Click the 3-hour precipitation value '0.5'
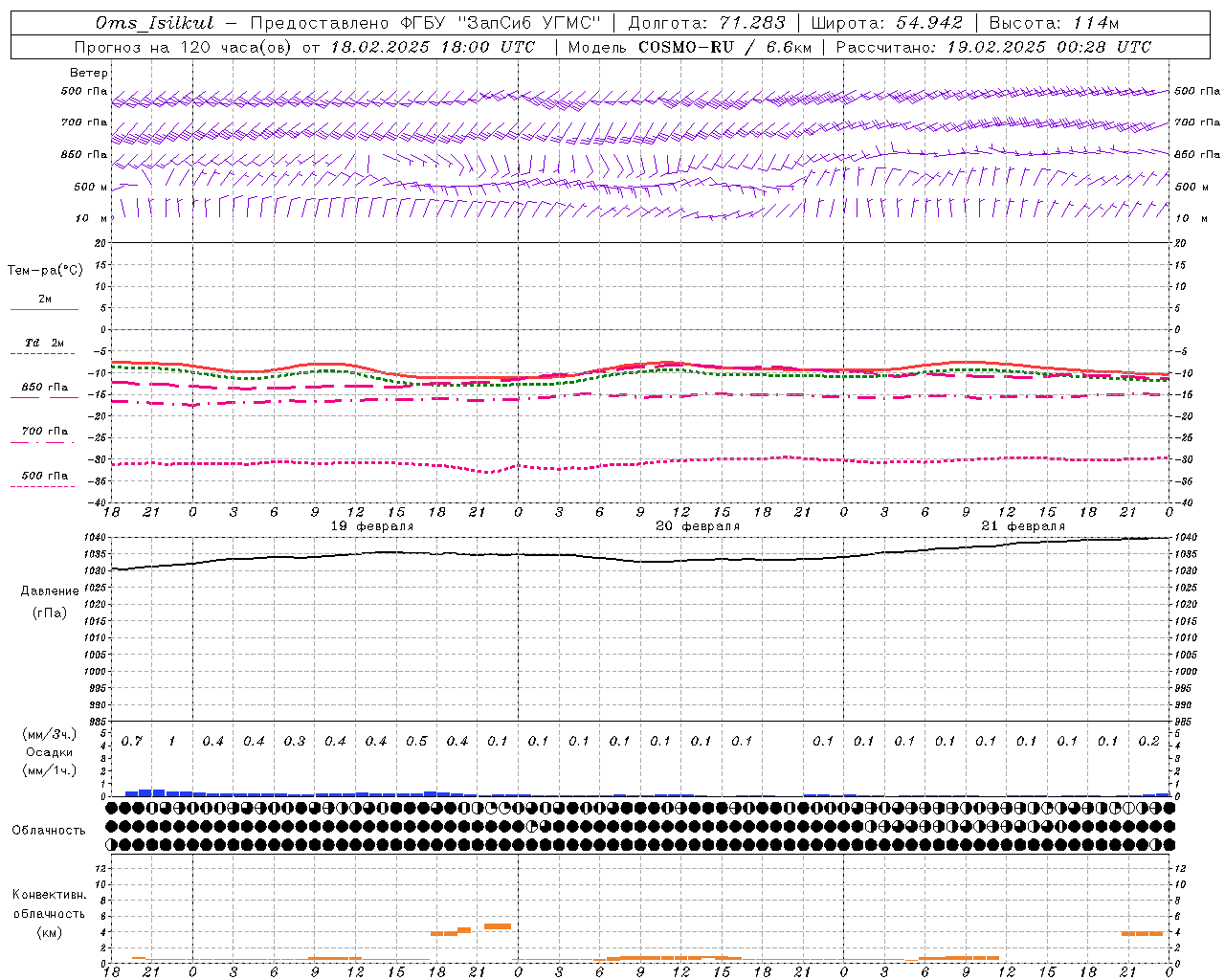Screen dimensions: 1225x980 pos(416,741)
